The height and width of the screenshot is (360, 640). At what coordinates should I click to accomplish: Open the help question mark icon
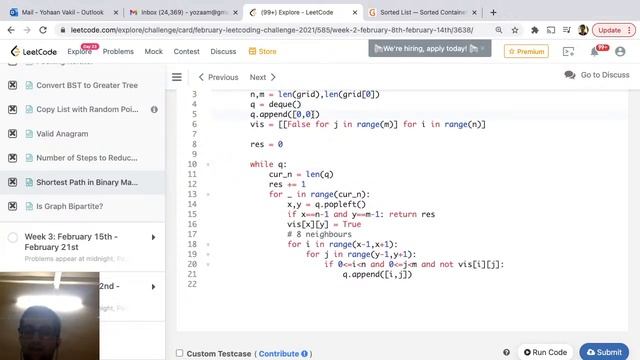tap(506, 352)
